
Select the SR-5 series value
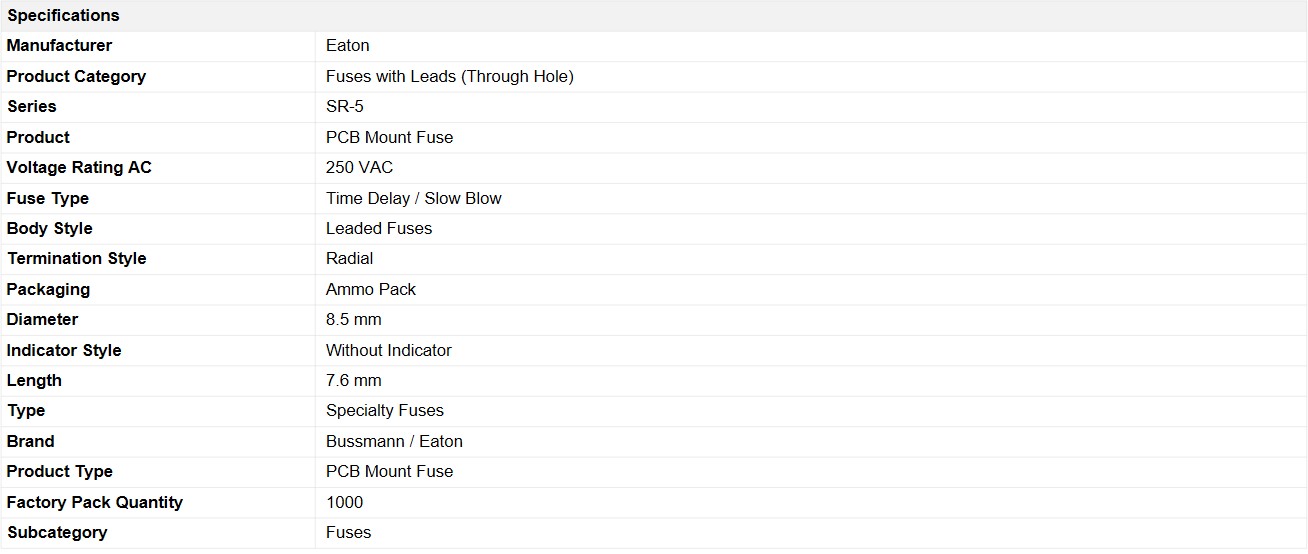pos(345,106)
